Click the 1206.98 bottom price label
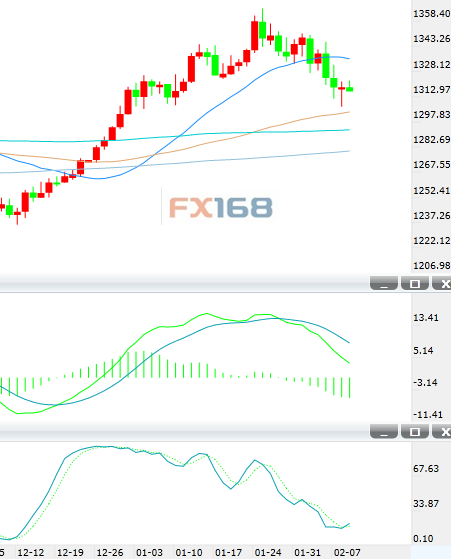The height and width of the screenshot is (559, 451). 431,265
